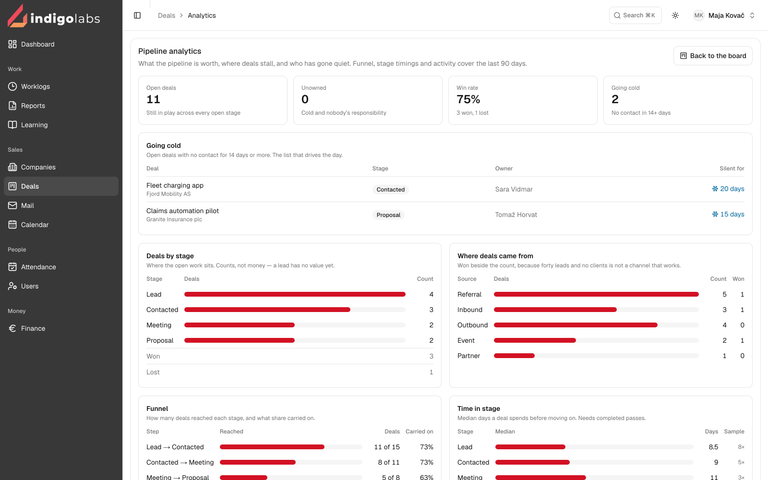The height and width of the screenshot is (480, 768).
Task: Click the Win rate 75% card
Action: coord(523,100)
